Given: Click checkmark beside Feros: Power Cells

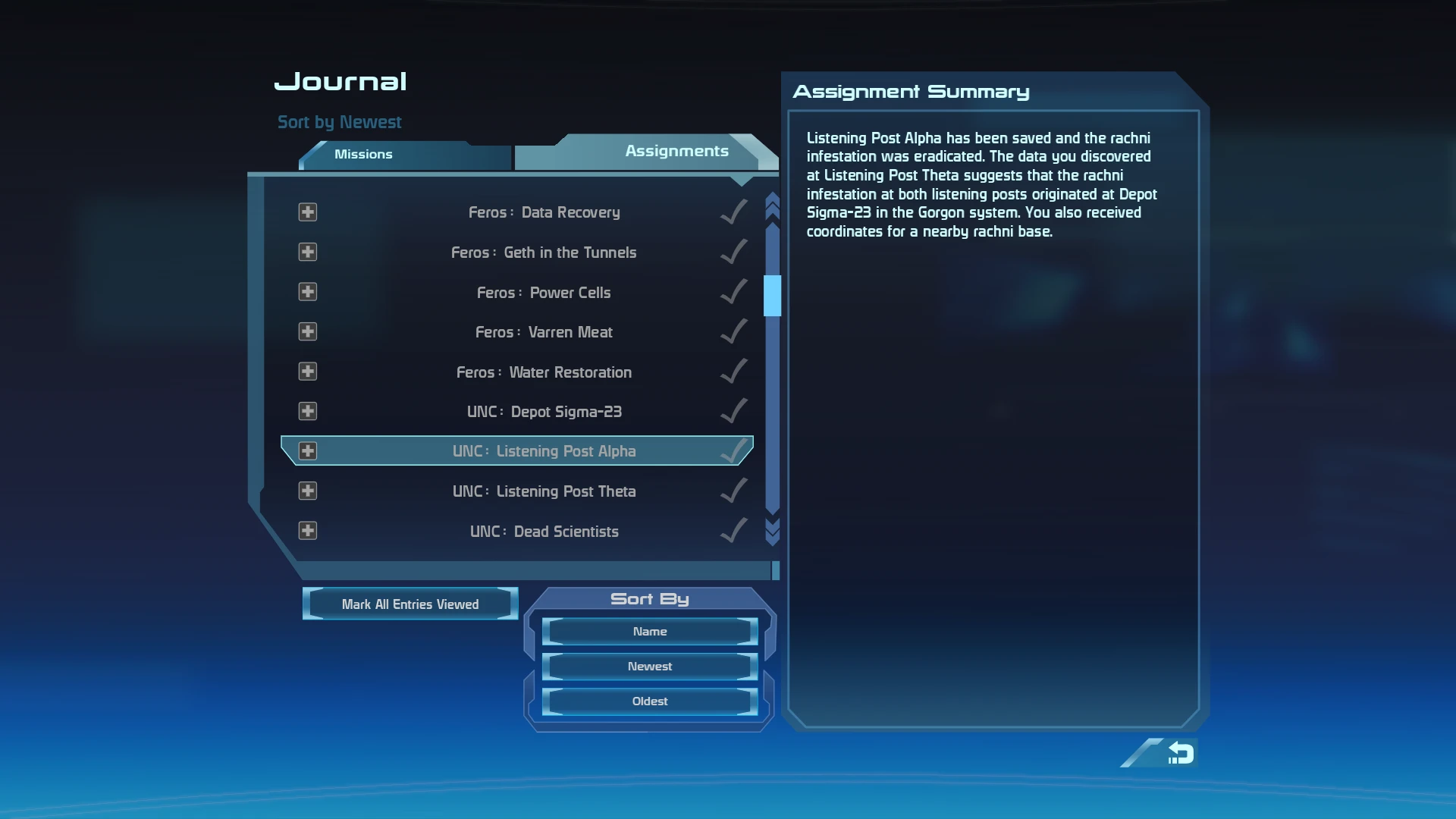Looking at the screenshot, I should [733, 291].
